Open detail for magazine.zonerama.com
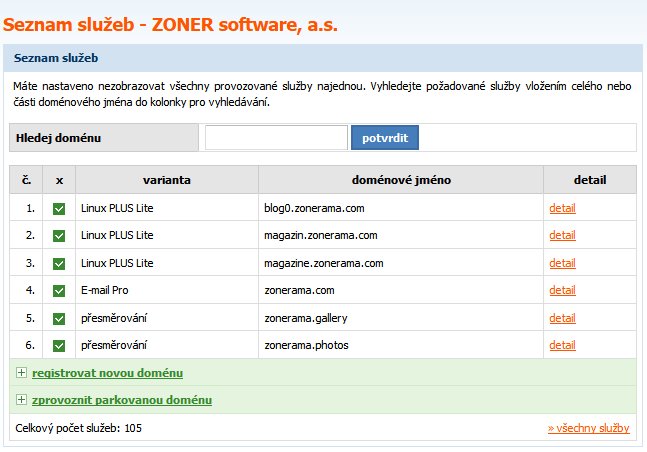647x452 pixels. click(x=562, y=263)
